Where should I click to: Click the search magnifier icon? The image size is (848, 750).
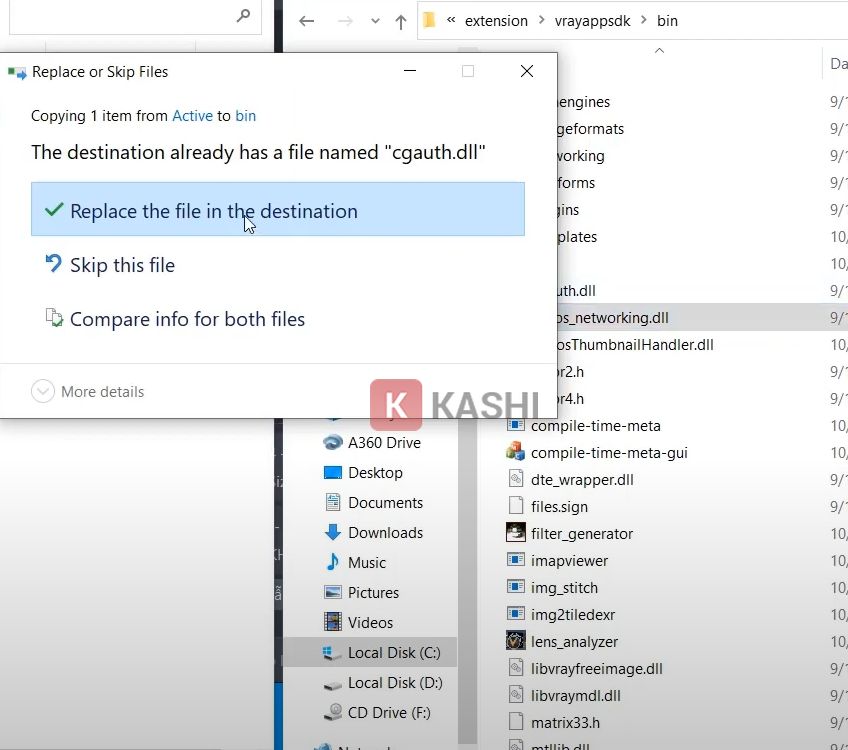[242, 16]
